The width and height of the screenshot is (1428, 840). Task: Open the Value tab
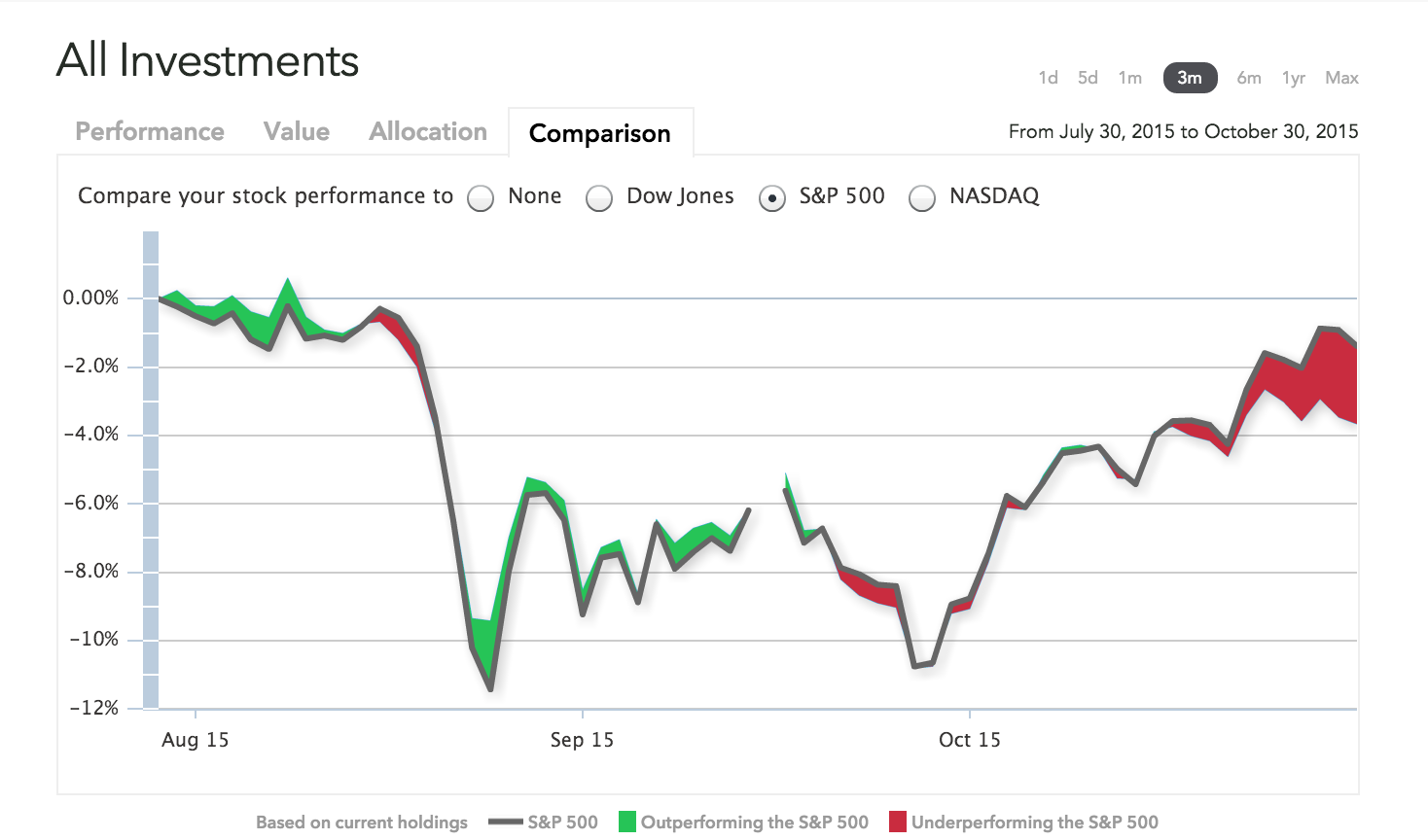click(x=297, y=131)
